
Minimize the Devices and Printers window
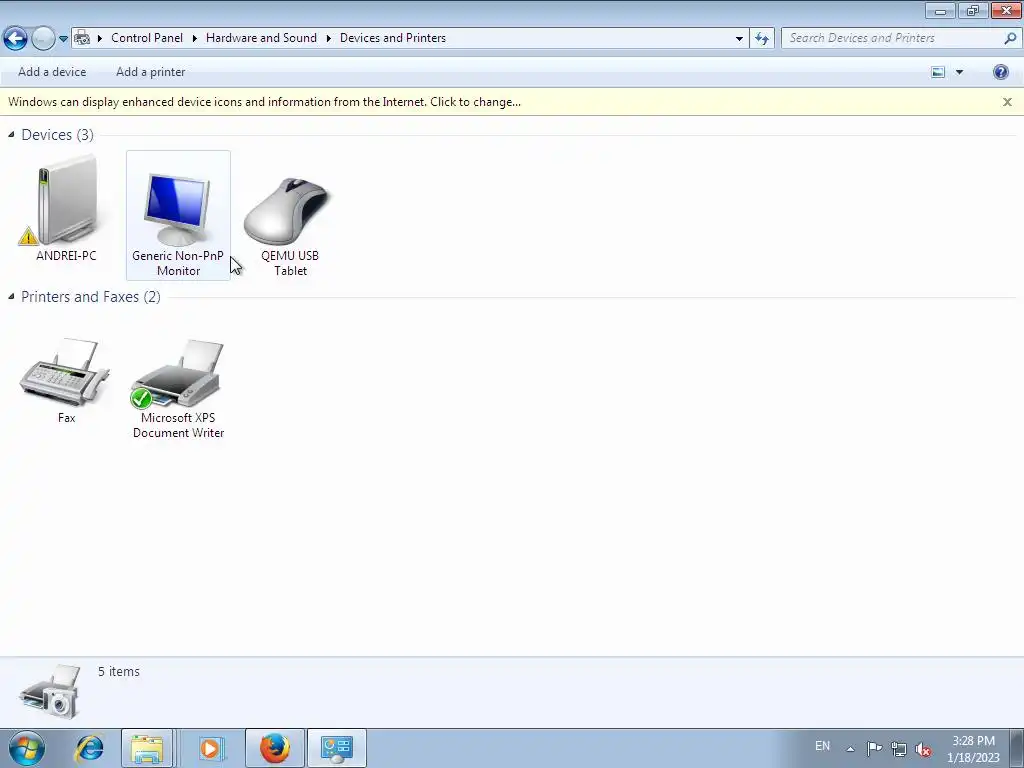click(x=940, y=10)
